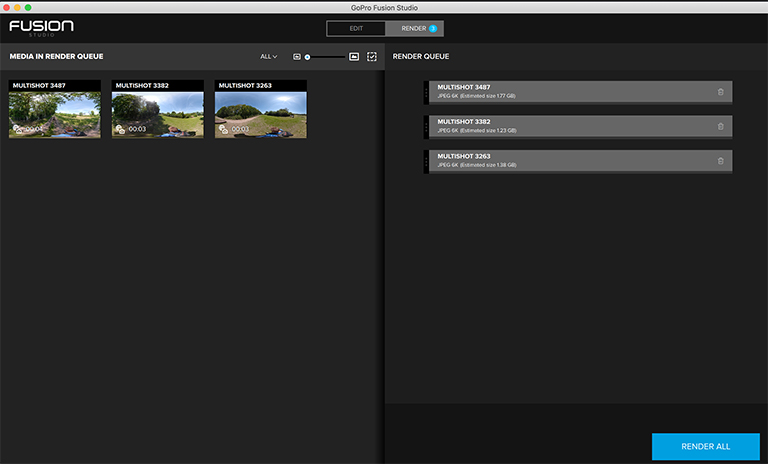Click the MEDIA IN RENDER QUEUE heading
The image size is (768, 464).
pos(56,56)
